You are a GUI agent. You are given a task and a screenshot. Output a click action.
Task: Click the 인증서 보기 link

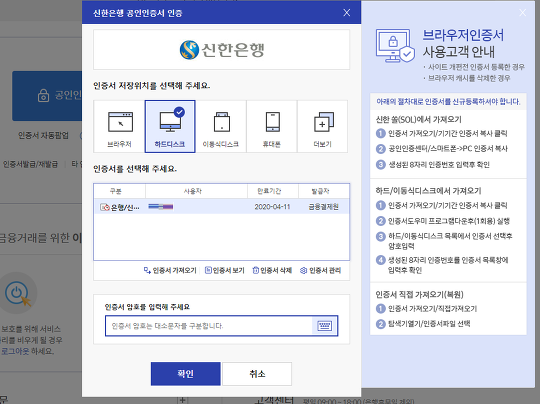225,270
